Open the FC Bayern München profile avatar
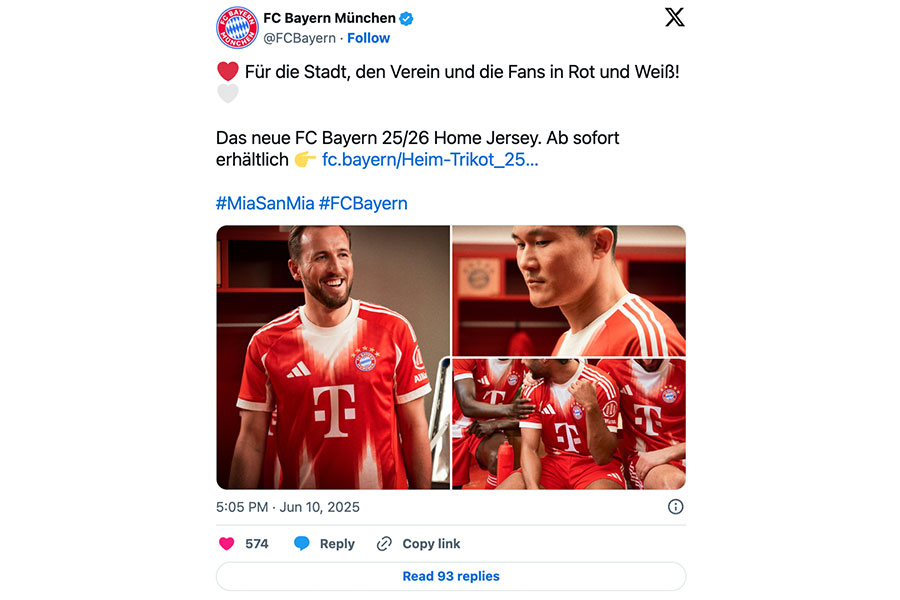Viewport: 900px width, 600px height. [x=237, y=28]
